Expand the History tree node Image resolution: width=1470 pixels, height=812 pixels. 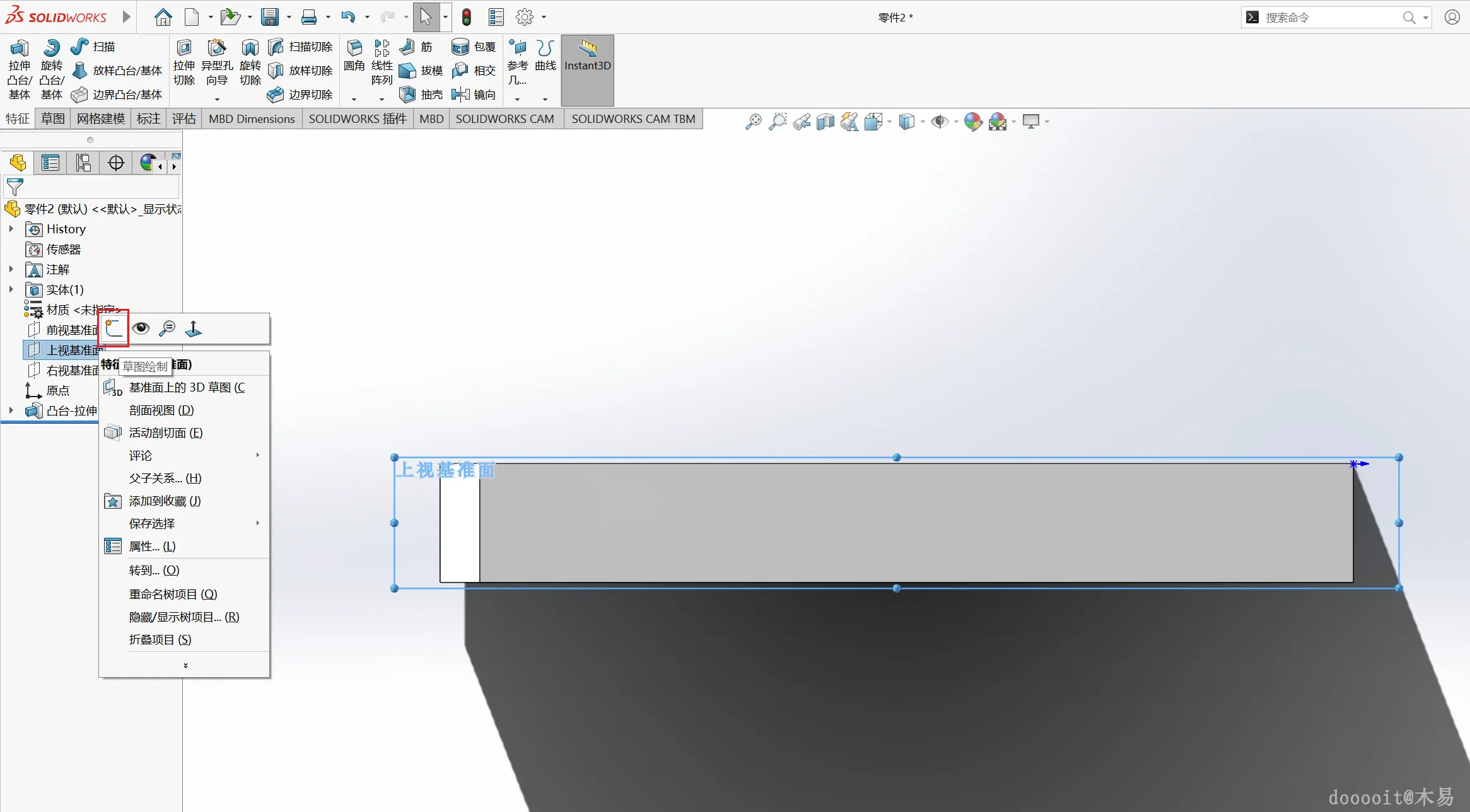tap(11, 229)
